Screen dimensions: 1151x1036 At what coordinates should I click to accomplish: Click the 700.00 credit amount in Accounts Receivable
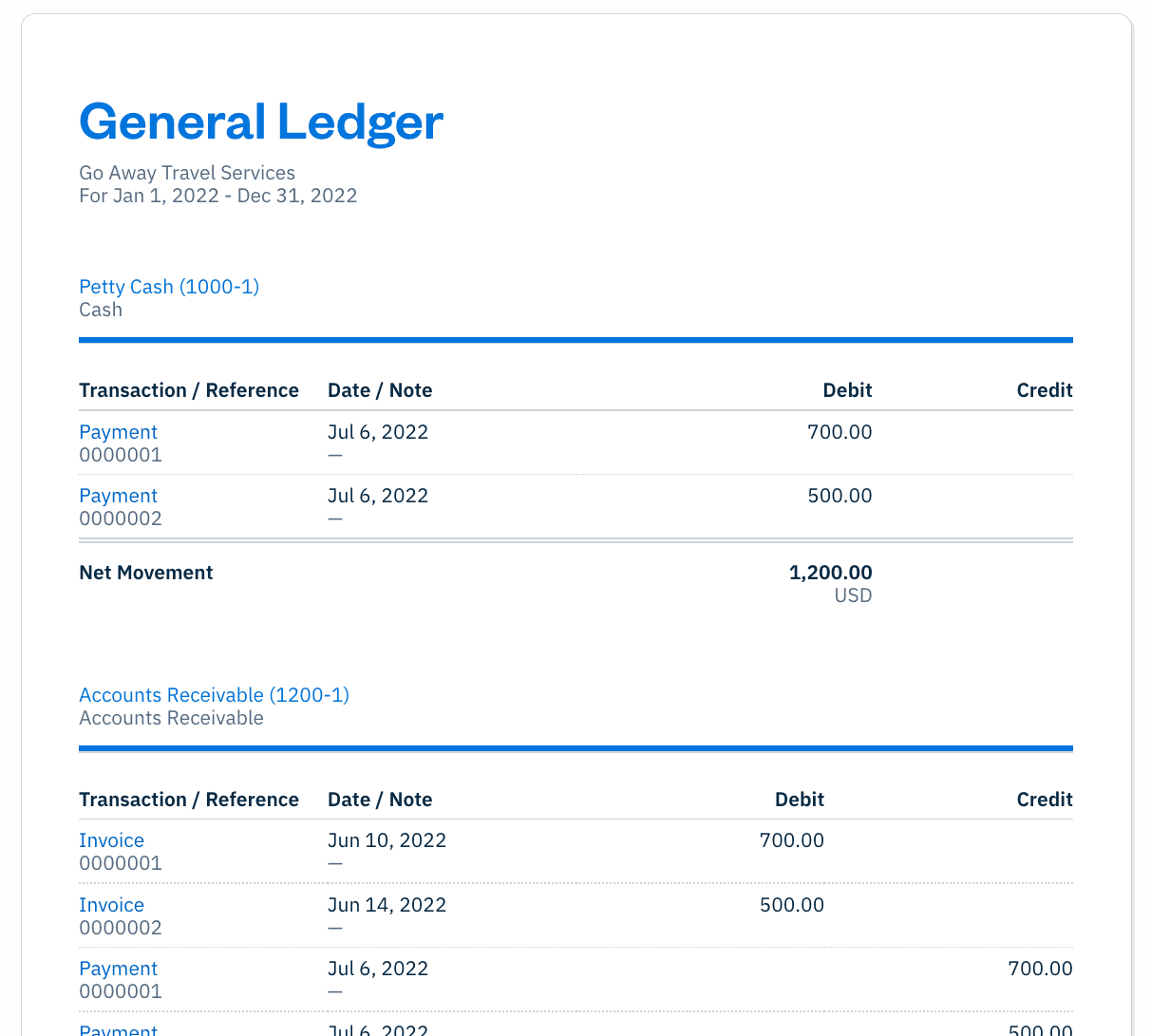[x=1040, y=969]
